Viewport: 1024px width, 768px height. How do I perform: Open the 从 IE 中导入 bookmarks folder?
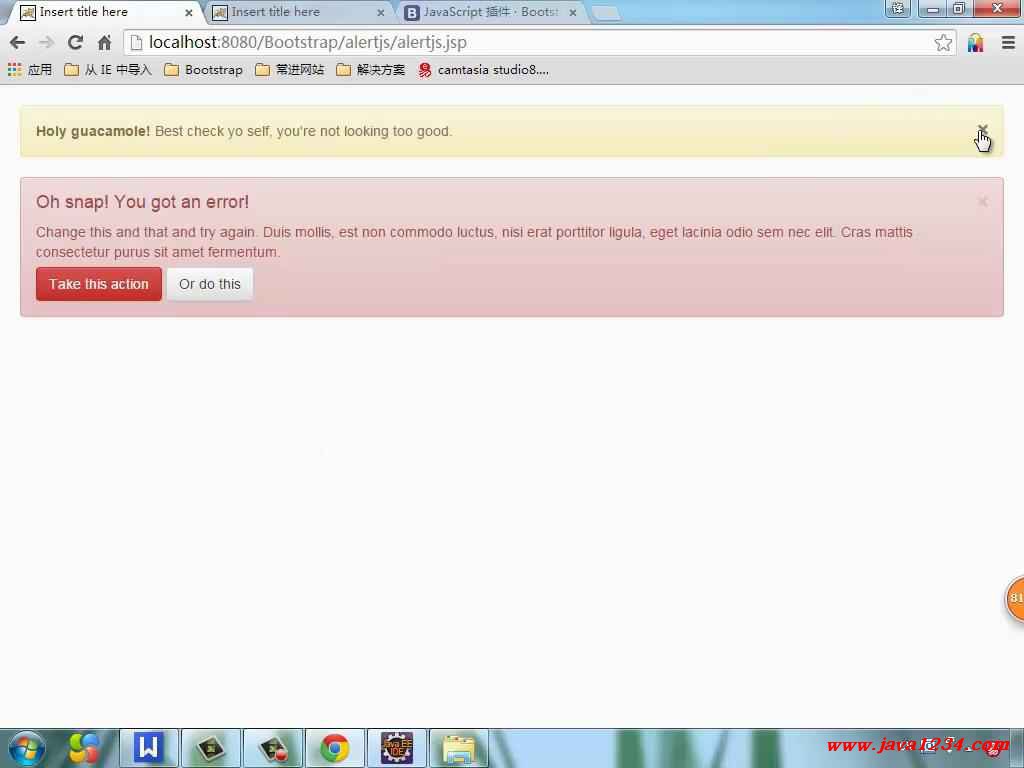pyautogui.click(x=108, y=69)
